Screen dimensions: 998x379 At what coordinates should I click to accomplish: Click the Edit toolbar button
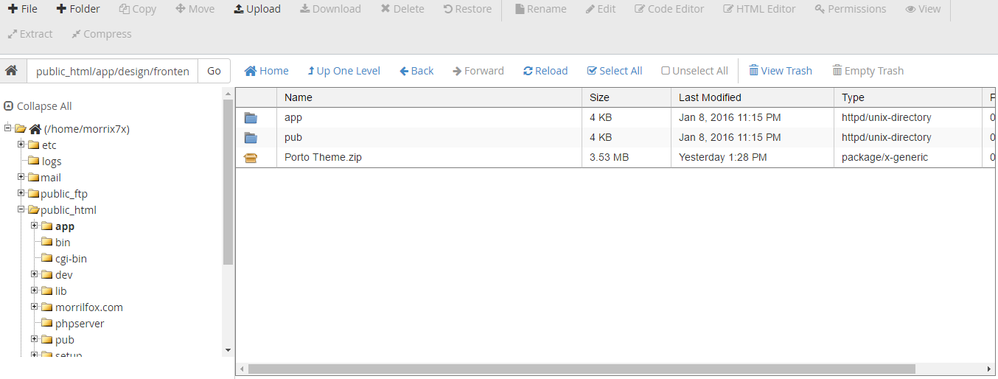600,9
